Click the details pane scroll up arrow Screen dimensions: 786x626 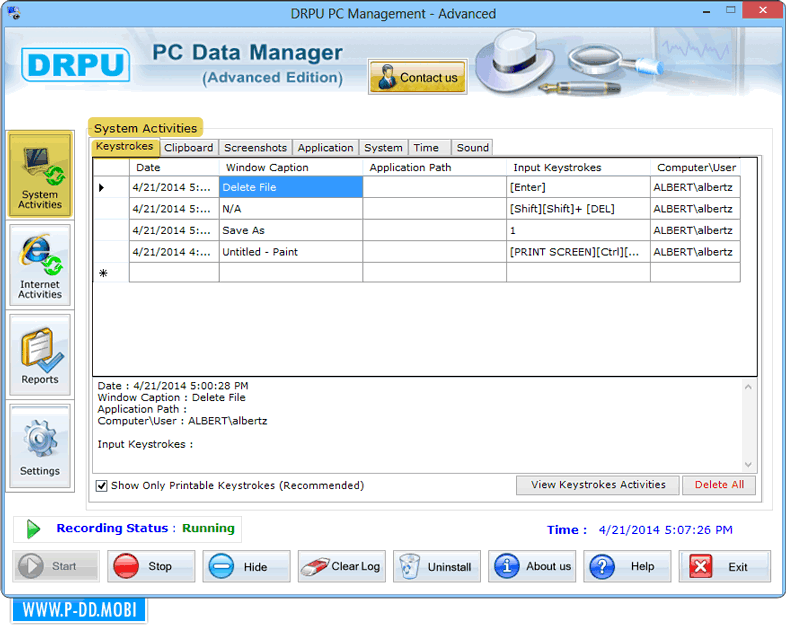tap(748, 387)
